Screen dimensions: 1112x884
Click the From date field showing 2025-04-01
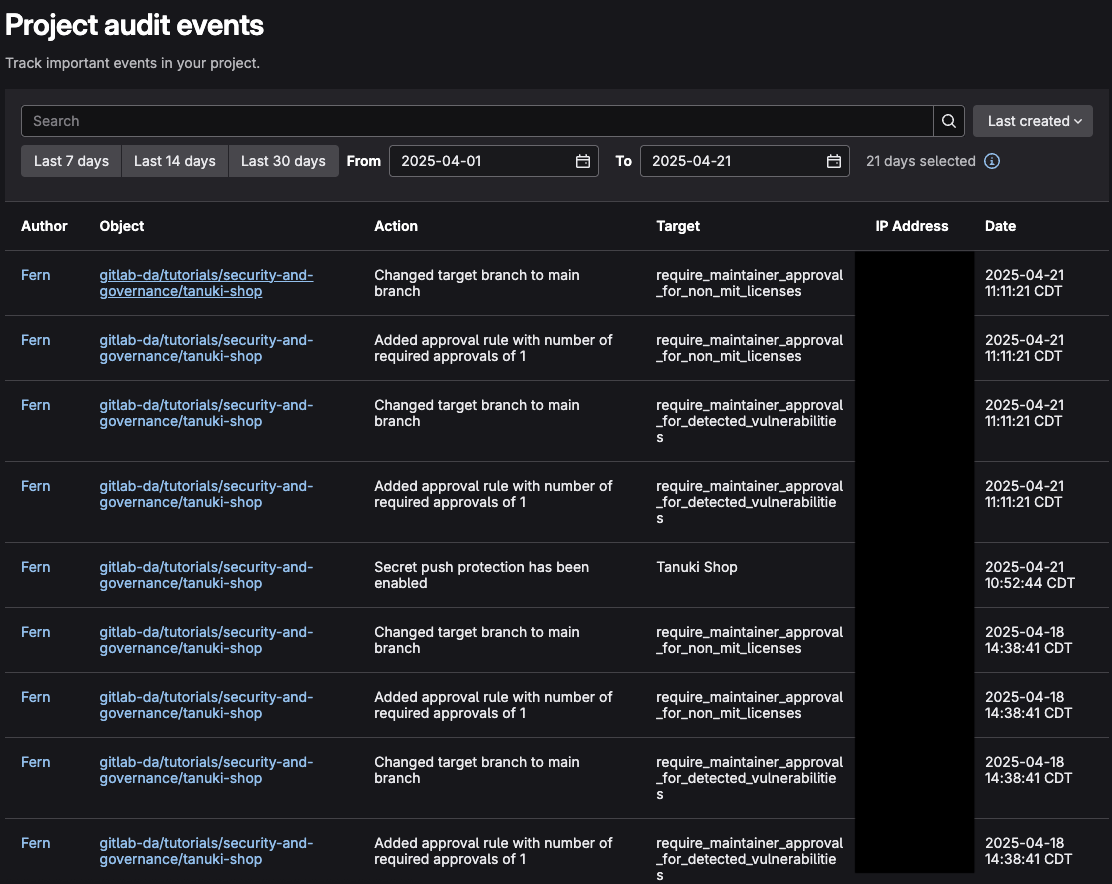480,161
